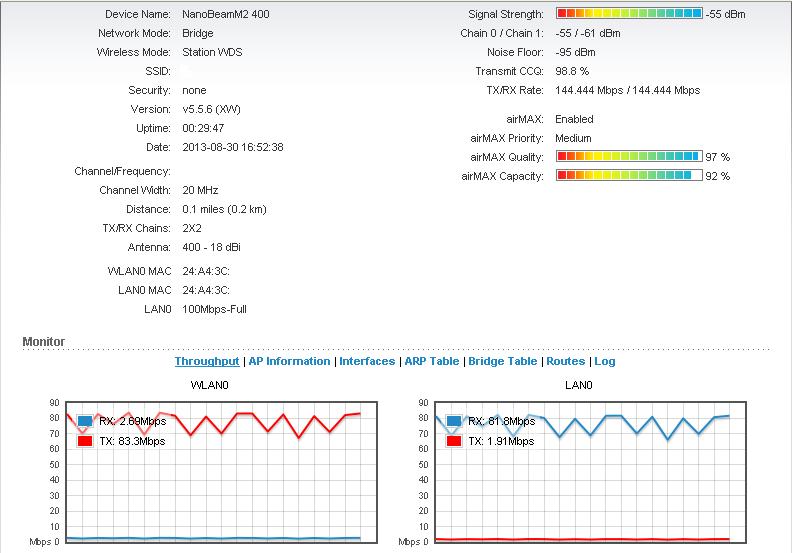Click the v5.5.6 (XW) version text

coord(212,109)
